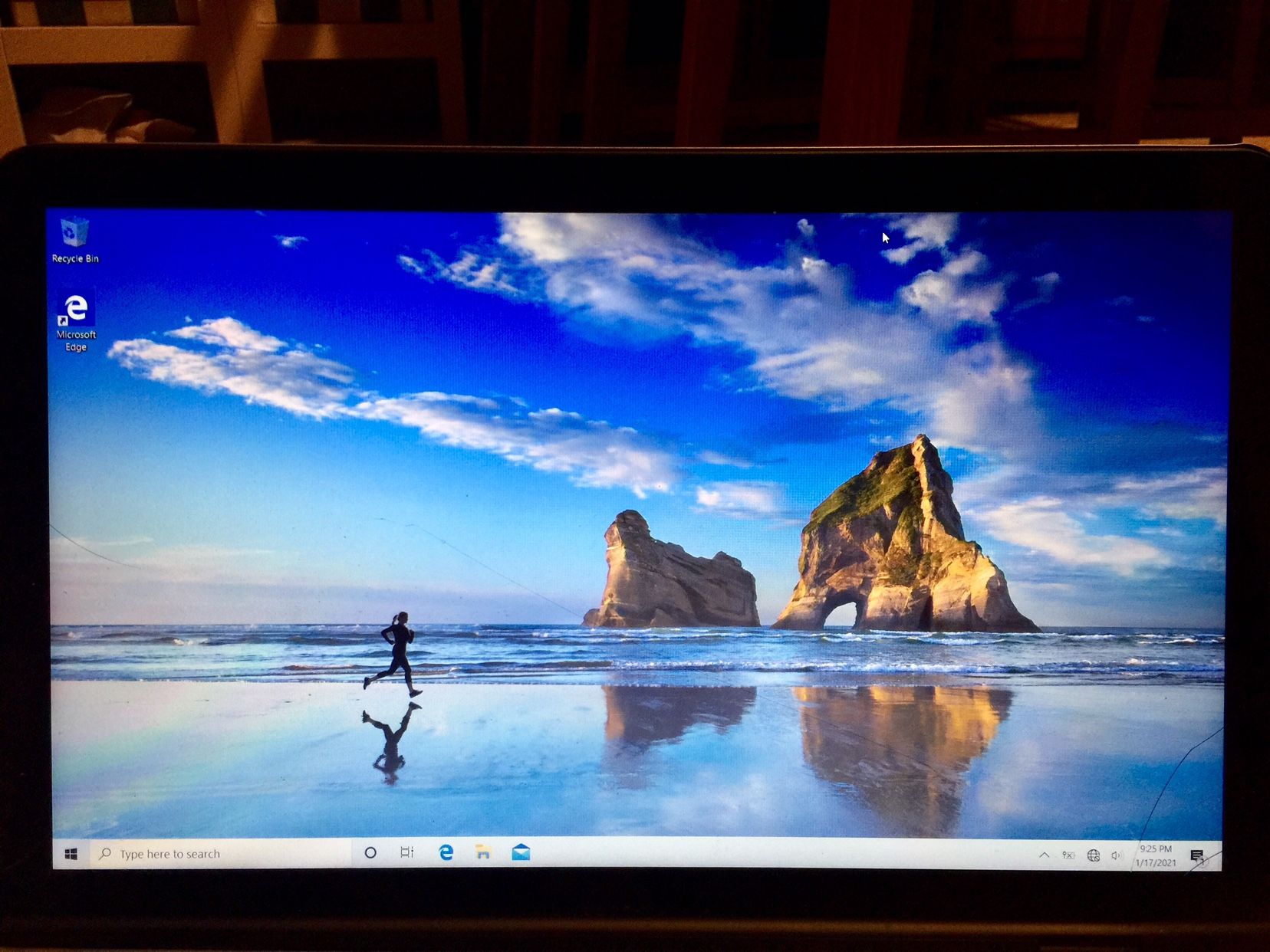Show hidden system tray icons

point(1044,855)
